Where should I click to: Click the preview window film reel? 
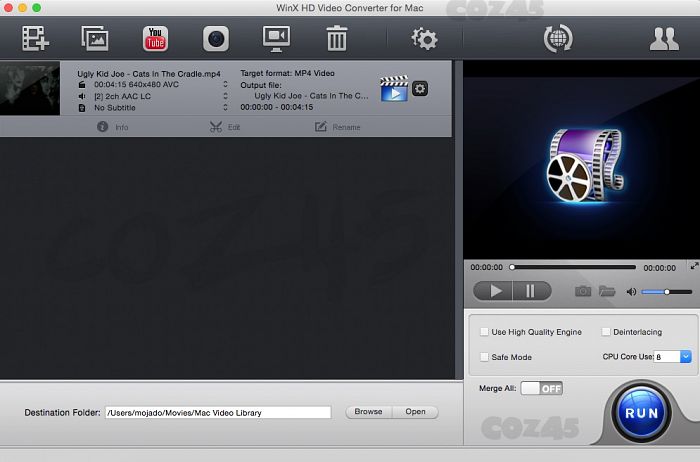(x=584, y=165)
